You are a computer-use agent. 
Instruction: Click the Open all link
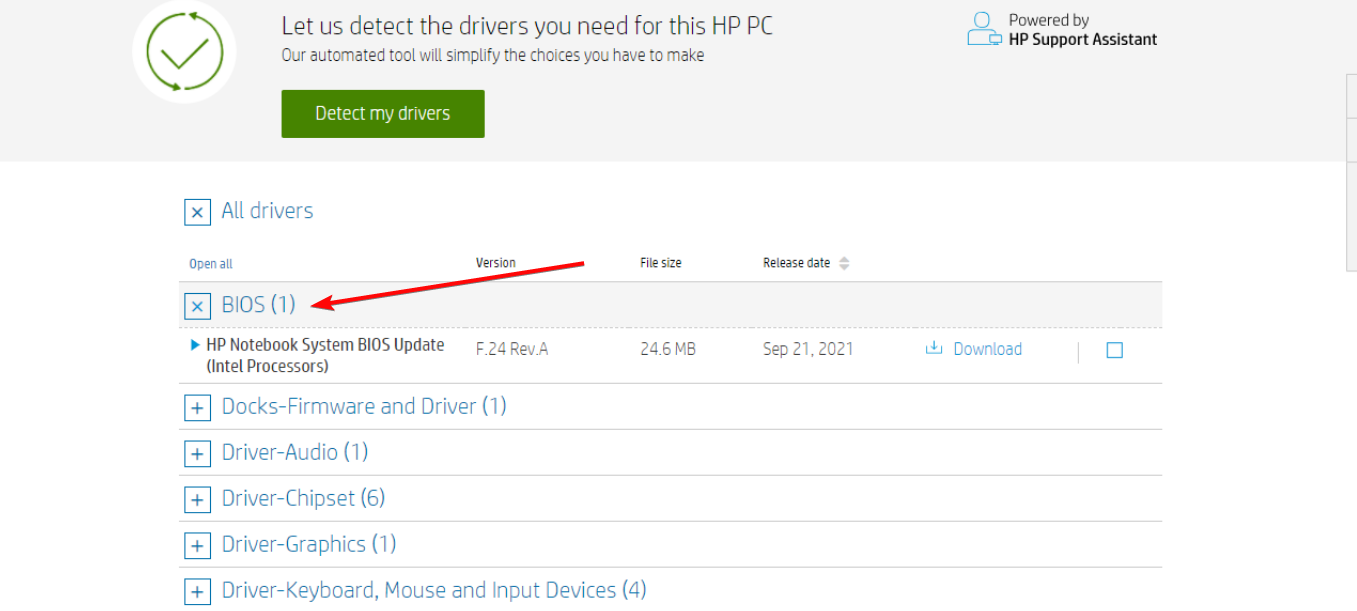211,264
